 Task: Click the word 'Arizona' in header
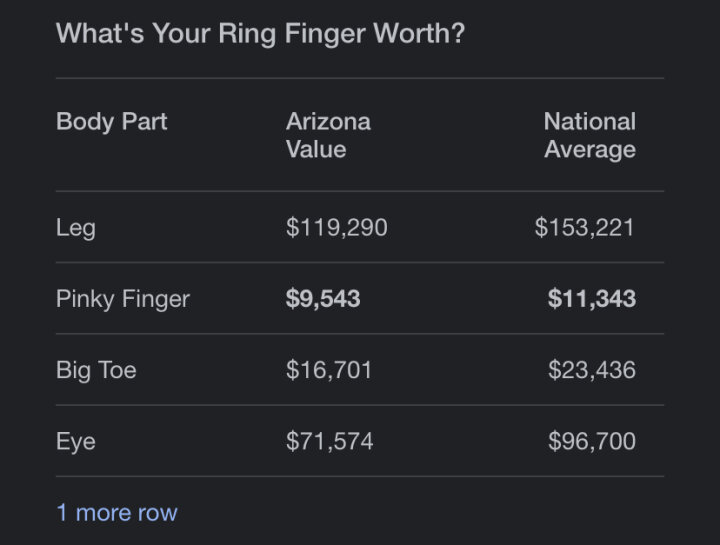[328, 122]
